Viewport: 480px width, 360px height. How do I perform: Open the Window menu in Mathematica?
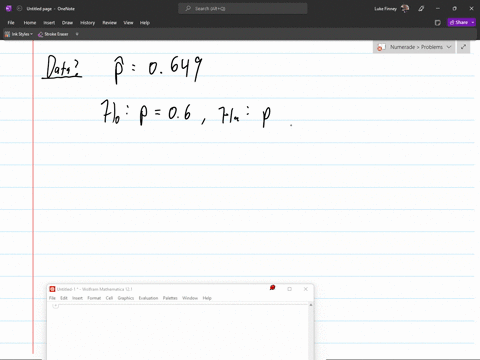190,298
